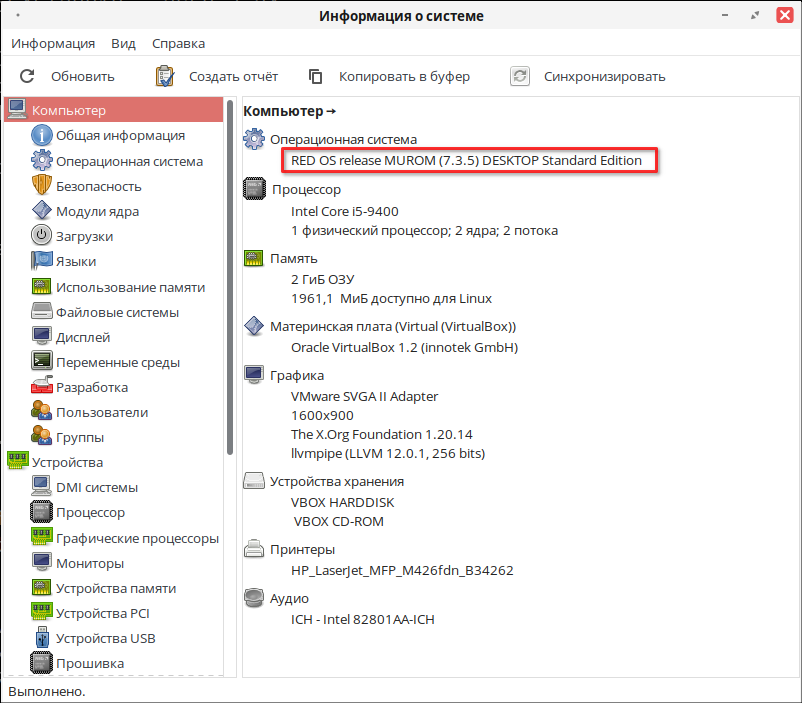Open the Вид menu
This screenshot has width=802, height=703.
coord(123,43)
